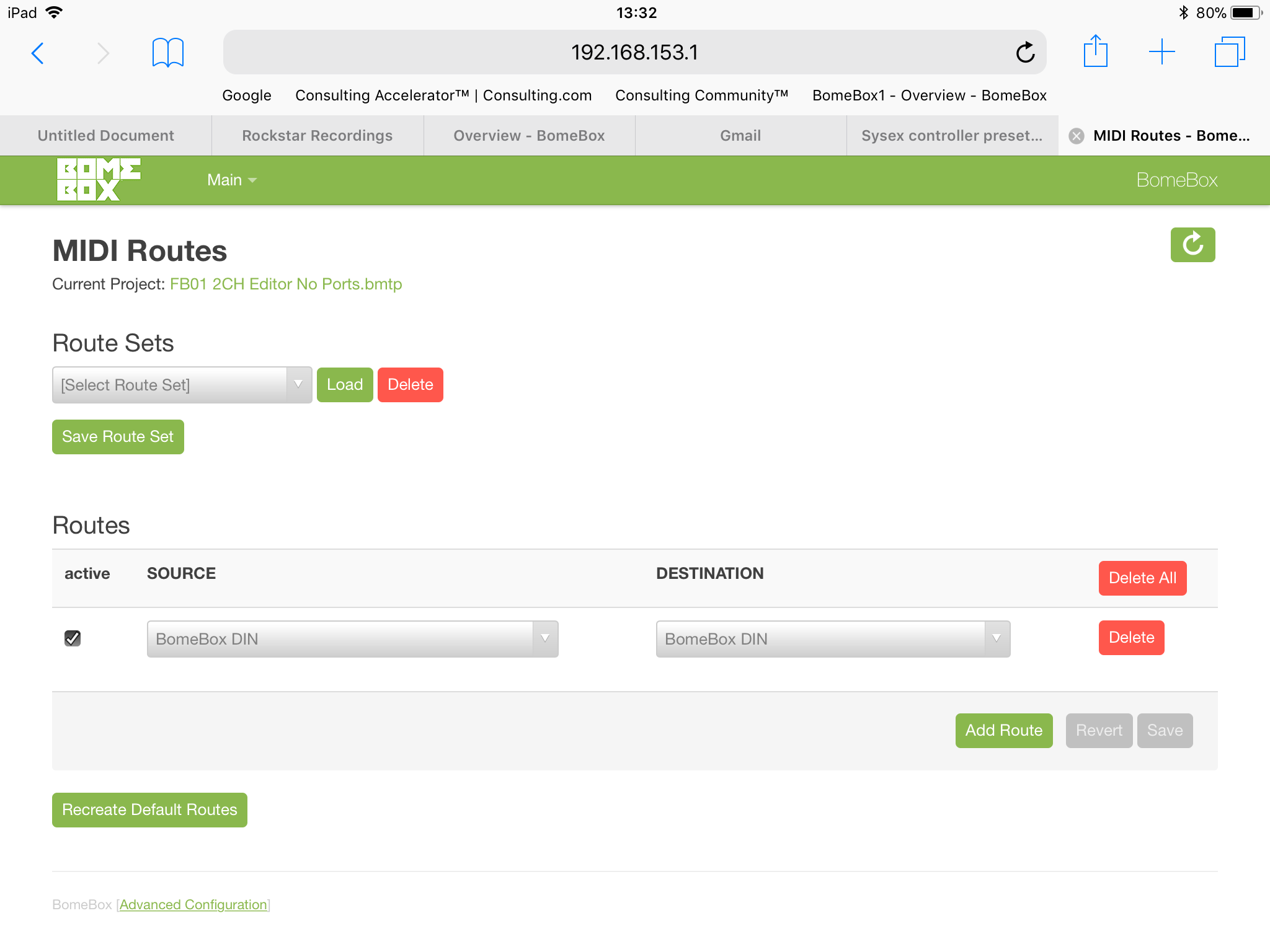Screen dimensions: 1270x952
Task: Click the Routes section heading
Action: (91, 525)
